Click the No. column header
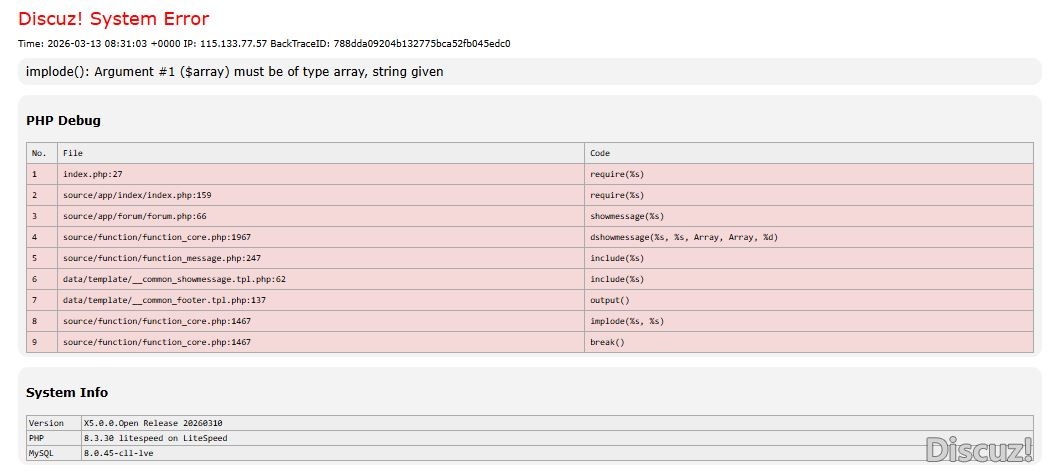 (x=40, y=153)
